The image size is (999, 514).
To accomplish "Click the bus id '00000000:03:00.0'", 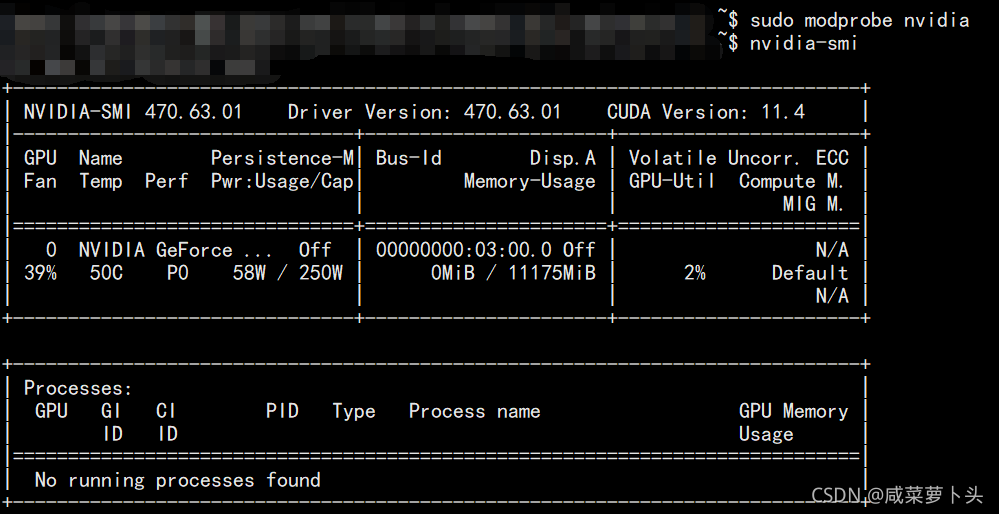I will [x=463, y=250].
